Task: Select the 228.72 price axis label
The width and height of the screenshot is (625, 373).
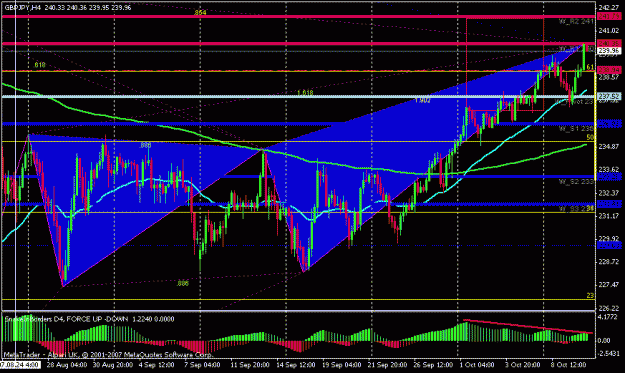Action: click(609, 262)
